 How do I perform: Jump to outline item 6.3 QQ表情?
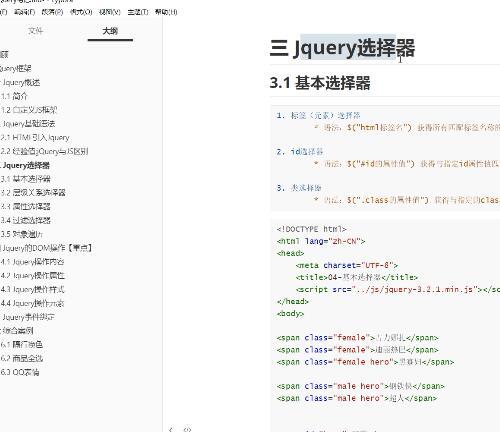(x=20, y=372)
